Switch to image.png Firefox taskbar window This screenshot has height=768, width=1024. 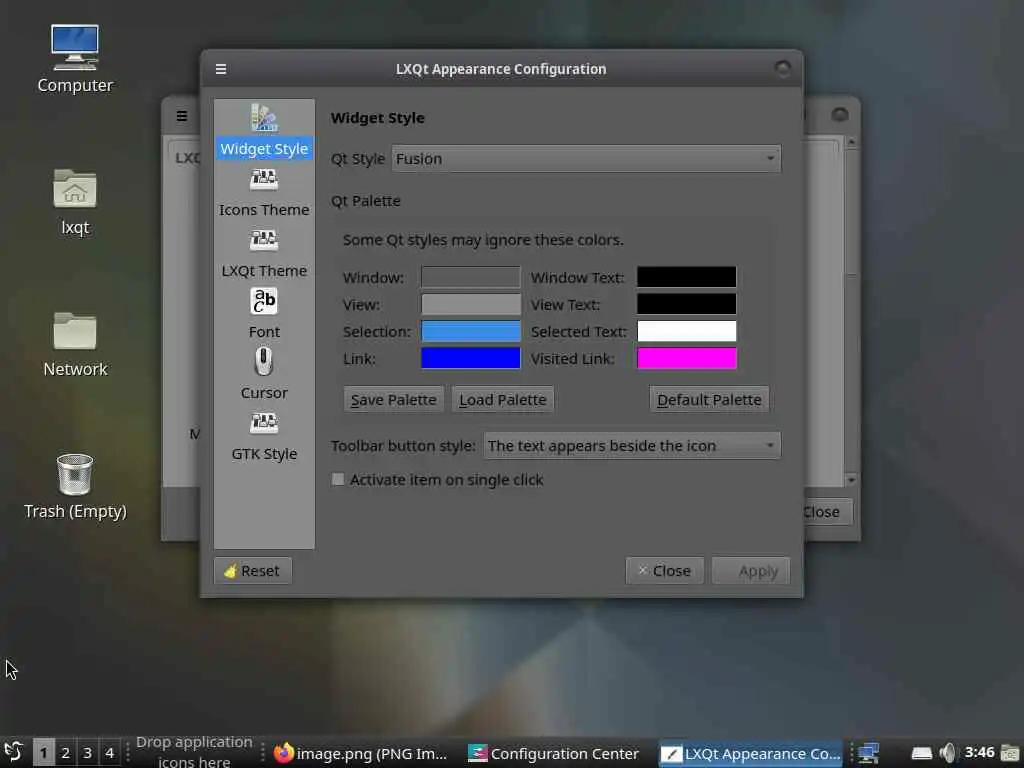pyautogui.click(x=360, y=753)
